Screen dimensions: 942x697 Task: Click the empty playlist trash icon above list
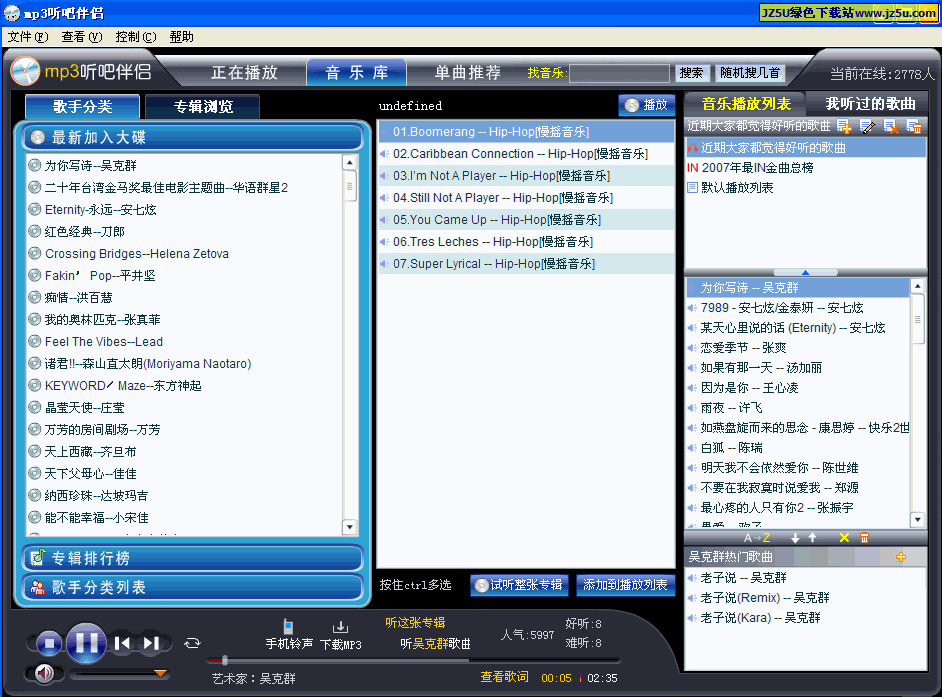[914, 126]
